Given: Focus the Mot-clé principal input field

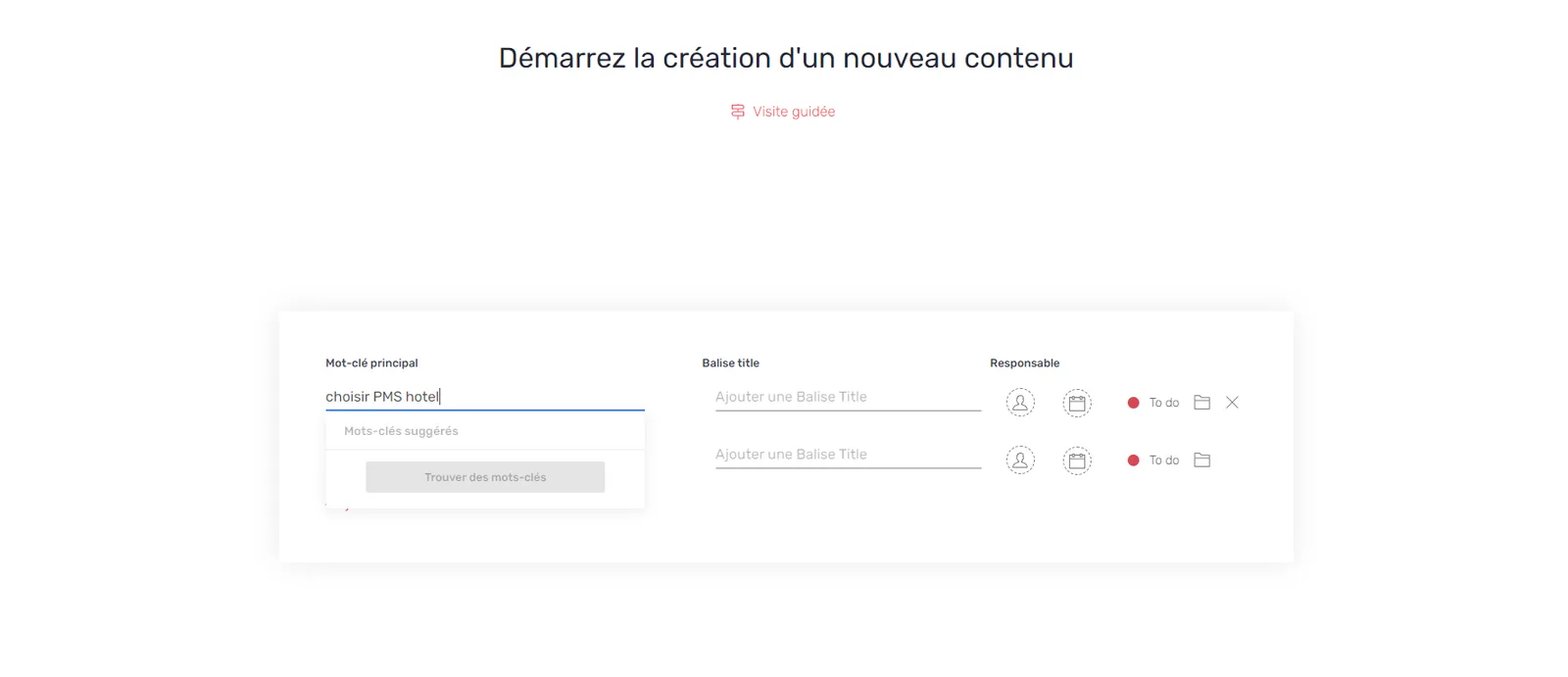Looking at the screenshot, I should [485, 397].
